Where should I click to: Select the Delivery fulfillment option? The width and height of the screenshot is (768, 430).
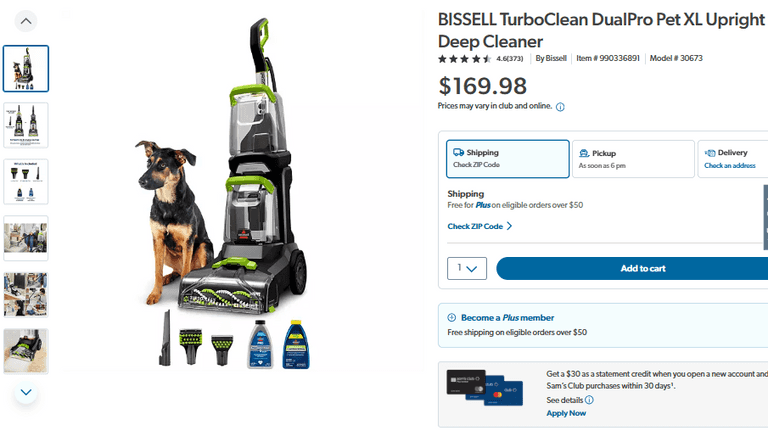733,159
